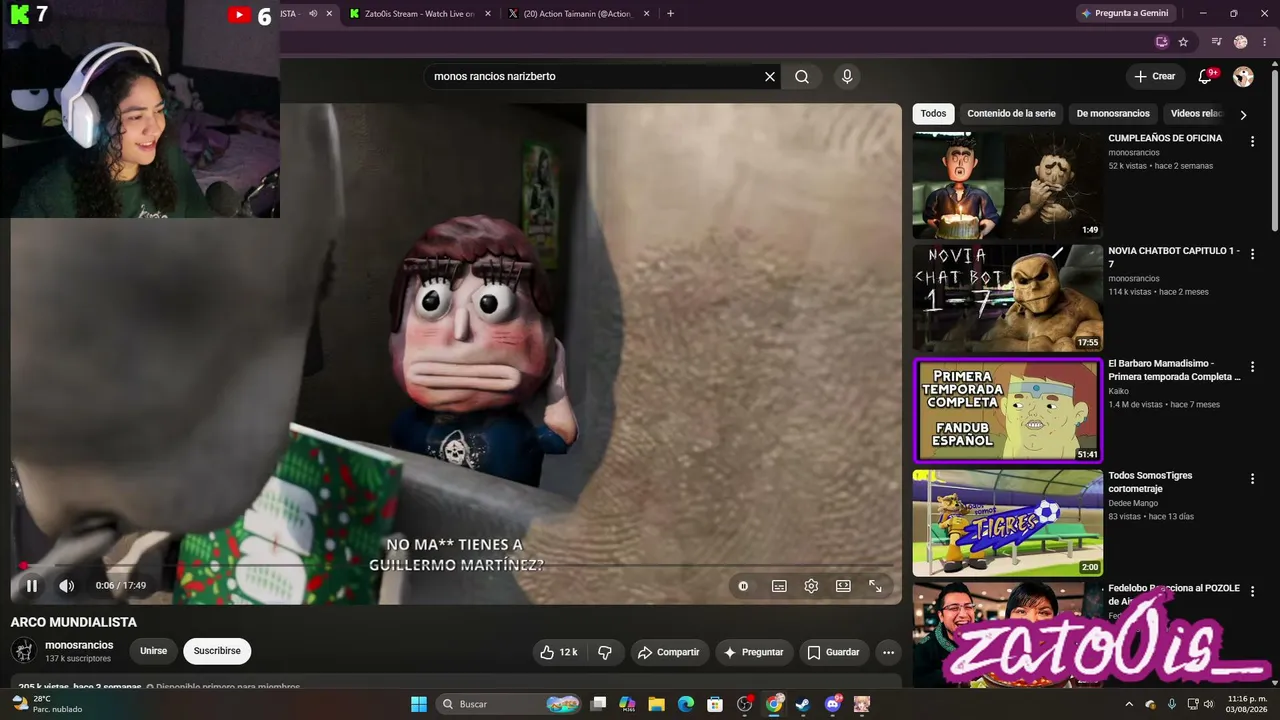The width and height of the screenshot is (1280, 720).
Task: Open Microsoft Edge from the taskbar
Action: coord(686,704)
